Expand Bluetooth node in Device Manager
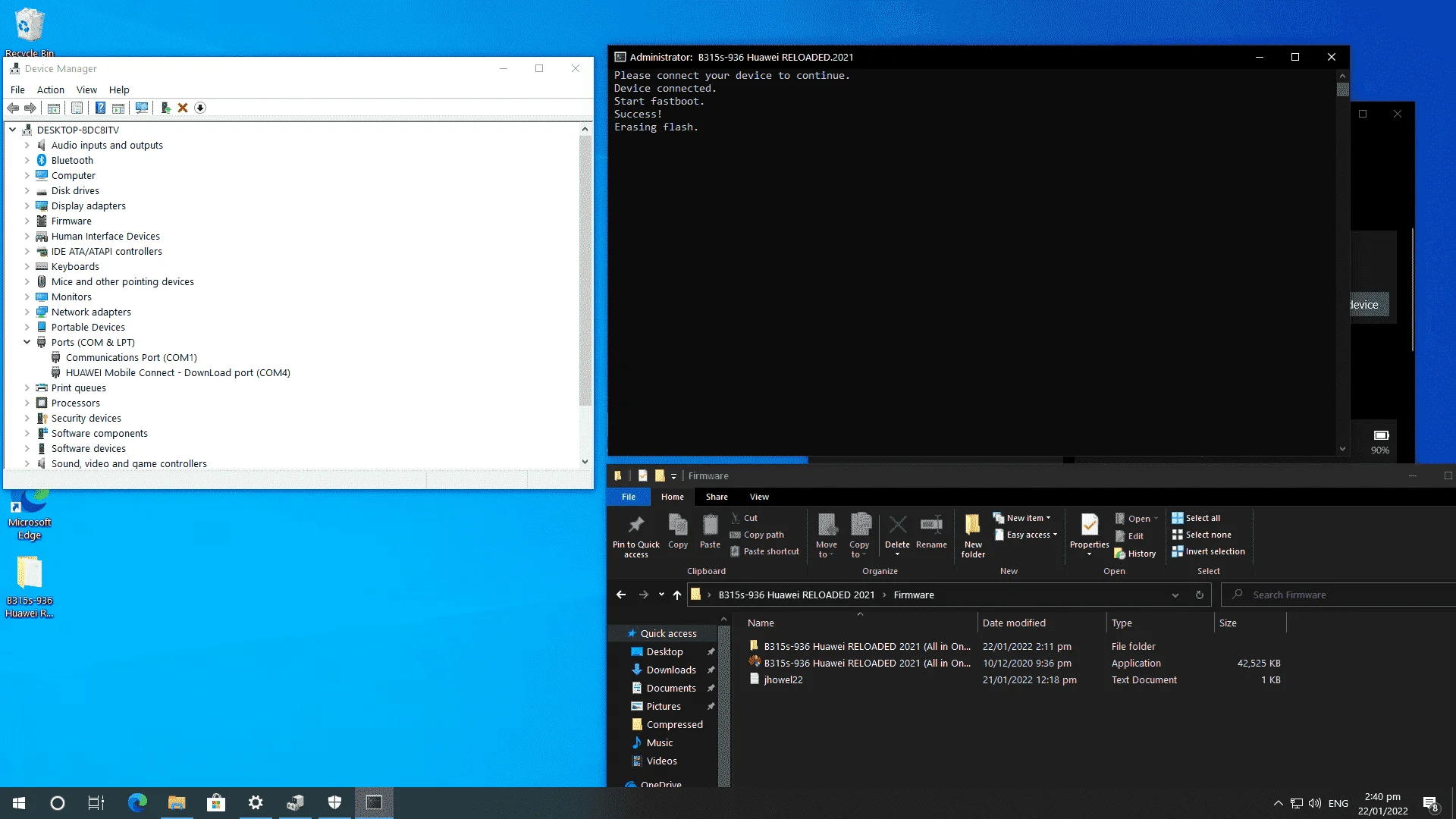Viewport: 1456px width, 819px height. point(27,160)
